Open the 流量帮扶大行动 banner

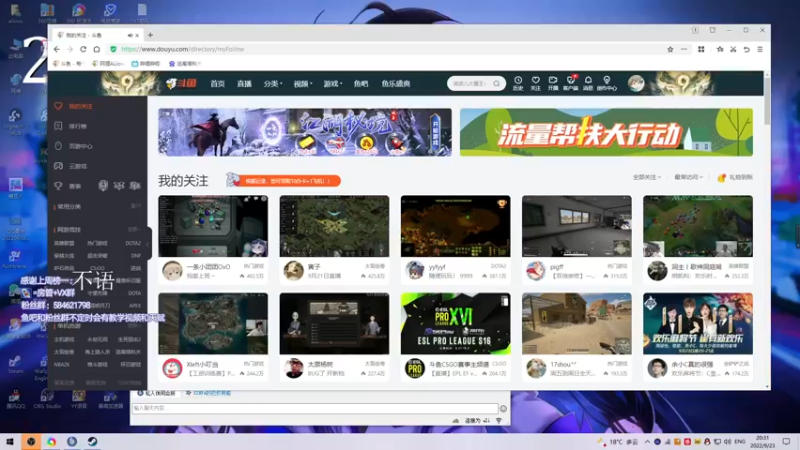pyautogui.click(x=606, y=132)
